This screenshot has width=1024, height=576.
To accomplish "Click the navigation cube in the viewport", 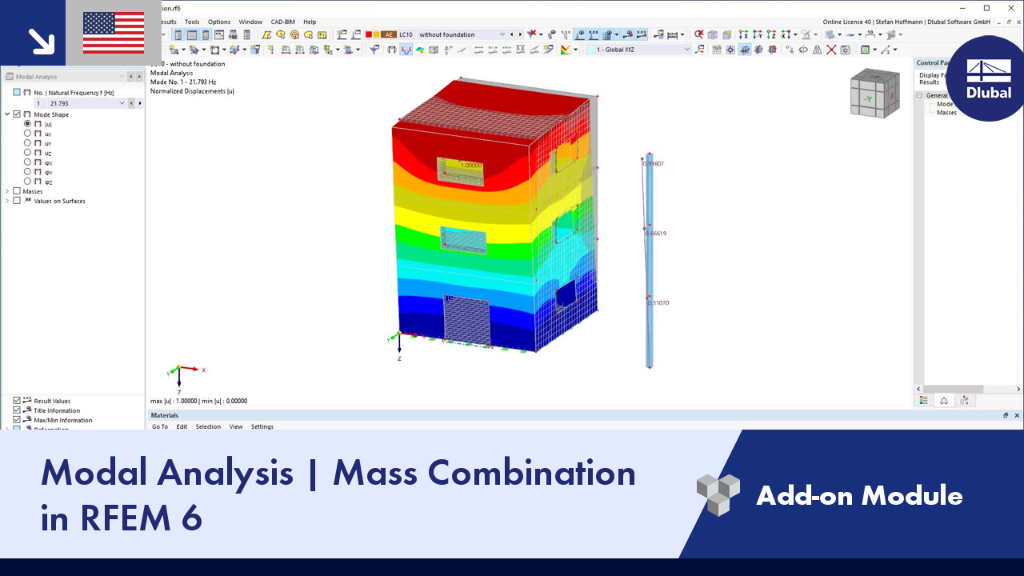I will 874,93.
